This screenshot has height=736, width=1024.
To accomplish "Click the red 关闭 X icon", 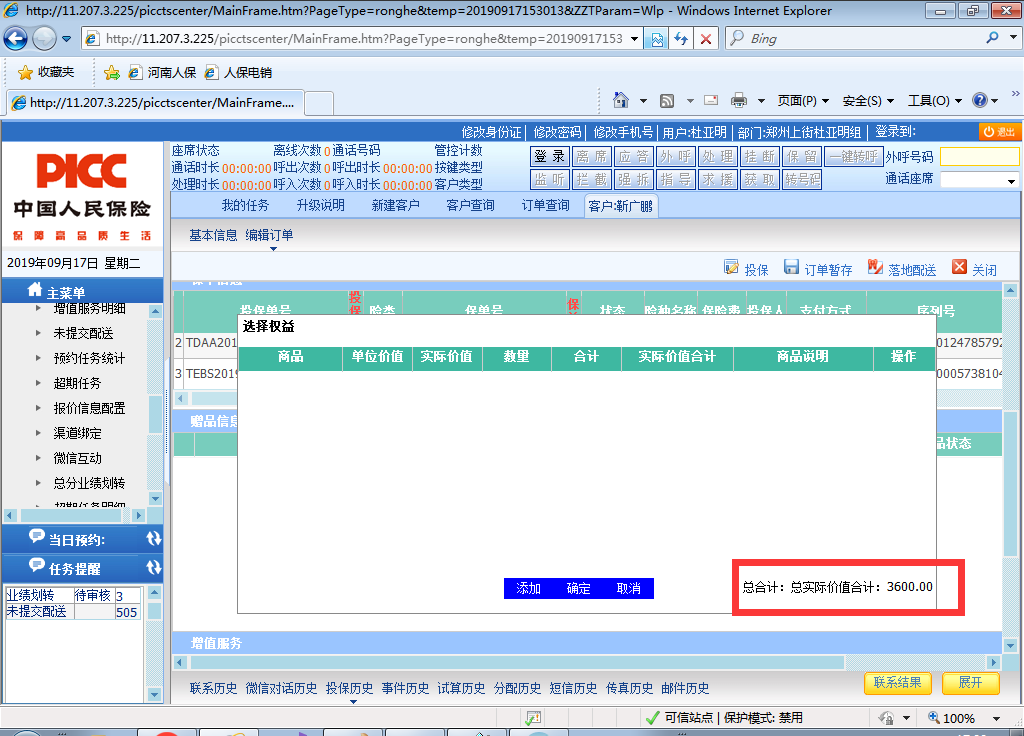I will tap(959, 266).
